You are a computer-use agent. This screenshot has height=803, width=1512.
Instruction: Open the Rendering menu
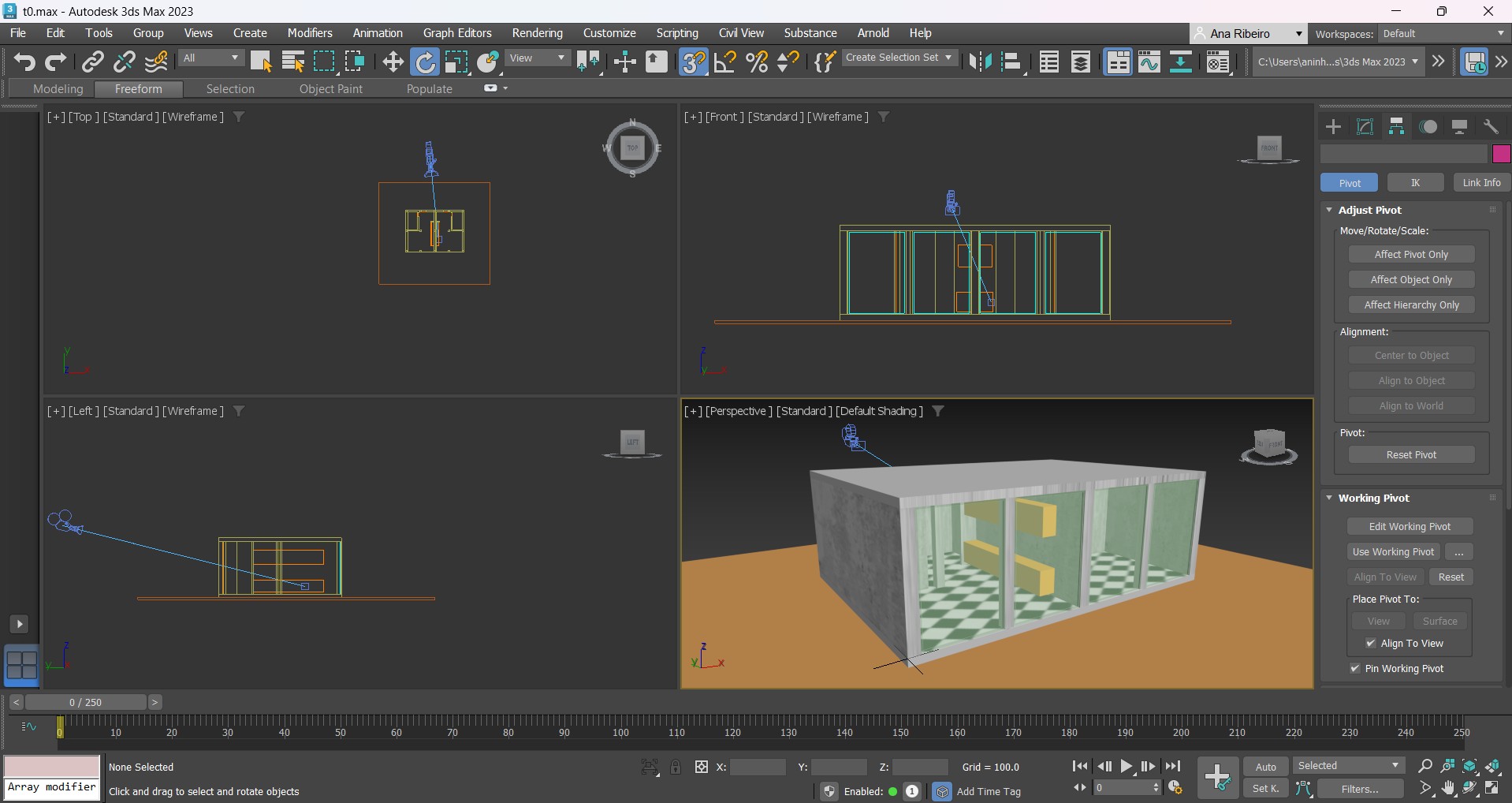click(x=537, y=33)
